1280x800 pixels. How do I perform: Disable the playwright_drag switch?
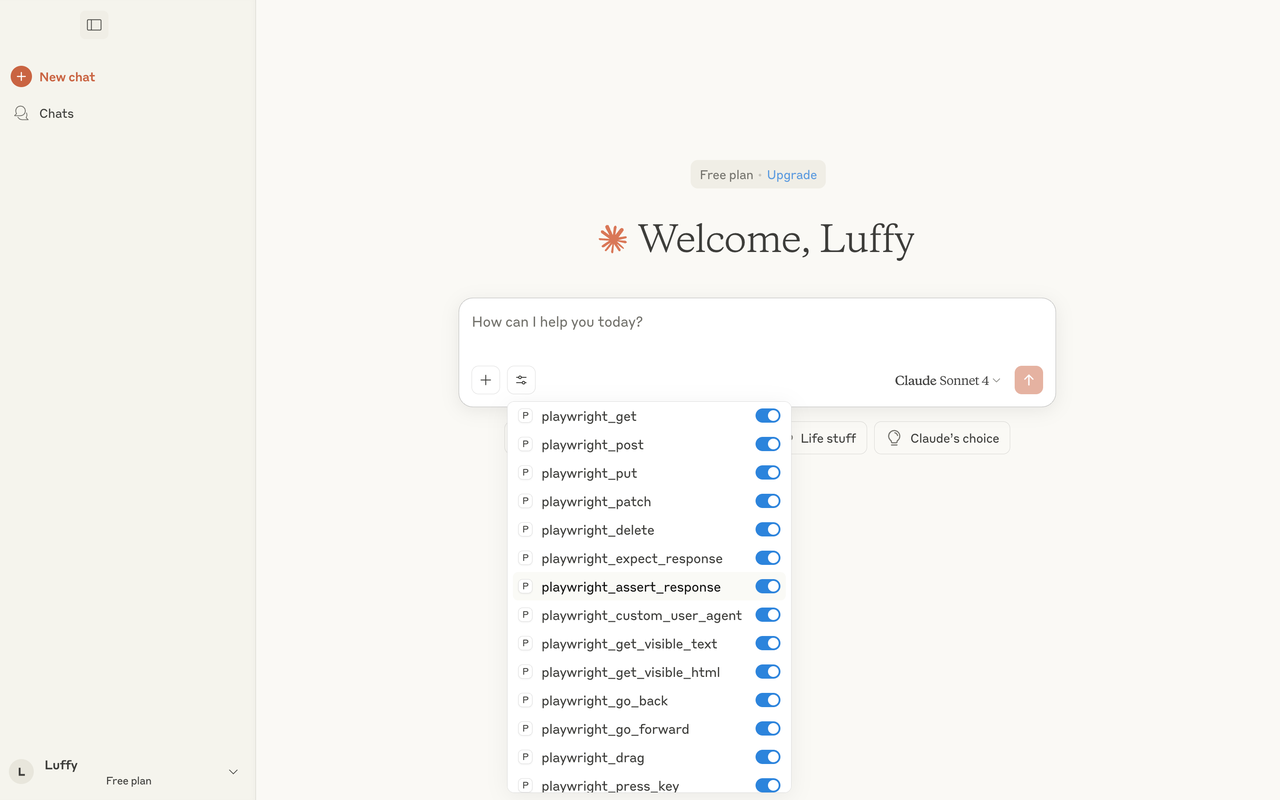pos(768,758)
